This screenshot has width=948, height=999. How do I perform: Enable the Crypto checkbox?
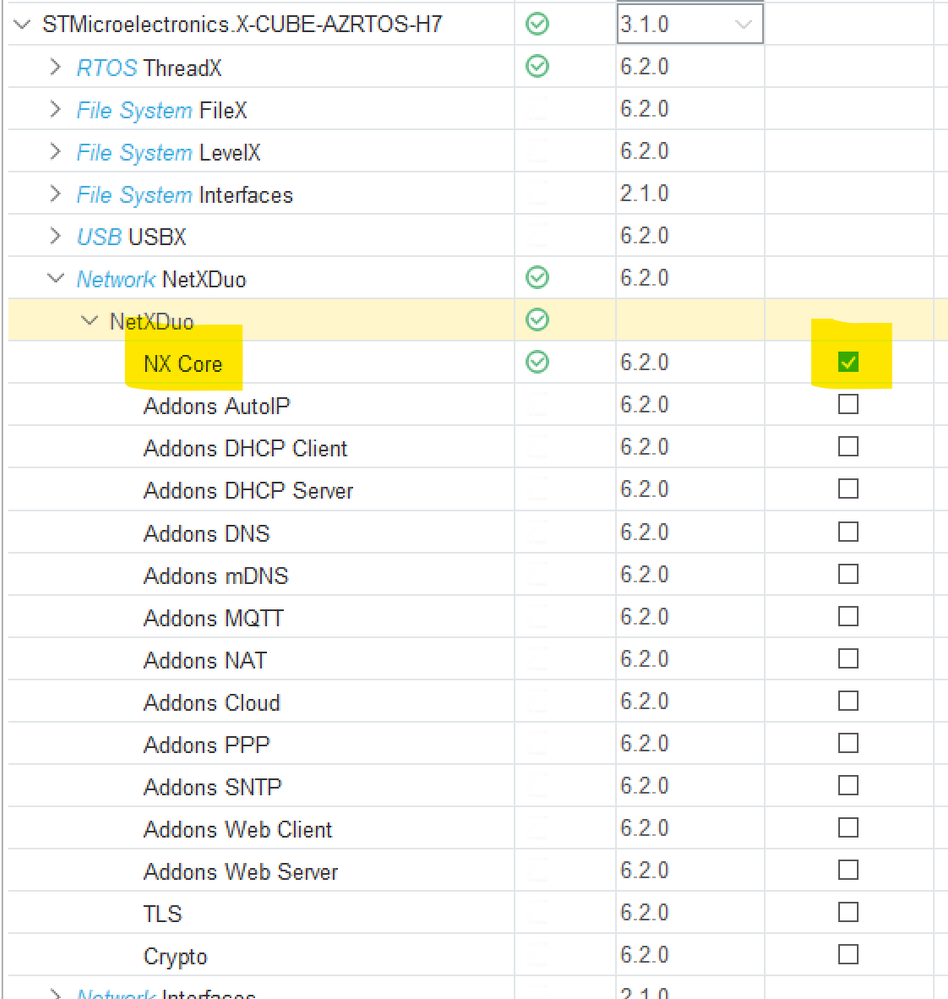(848, 954)
